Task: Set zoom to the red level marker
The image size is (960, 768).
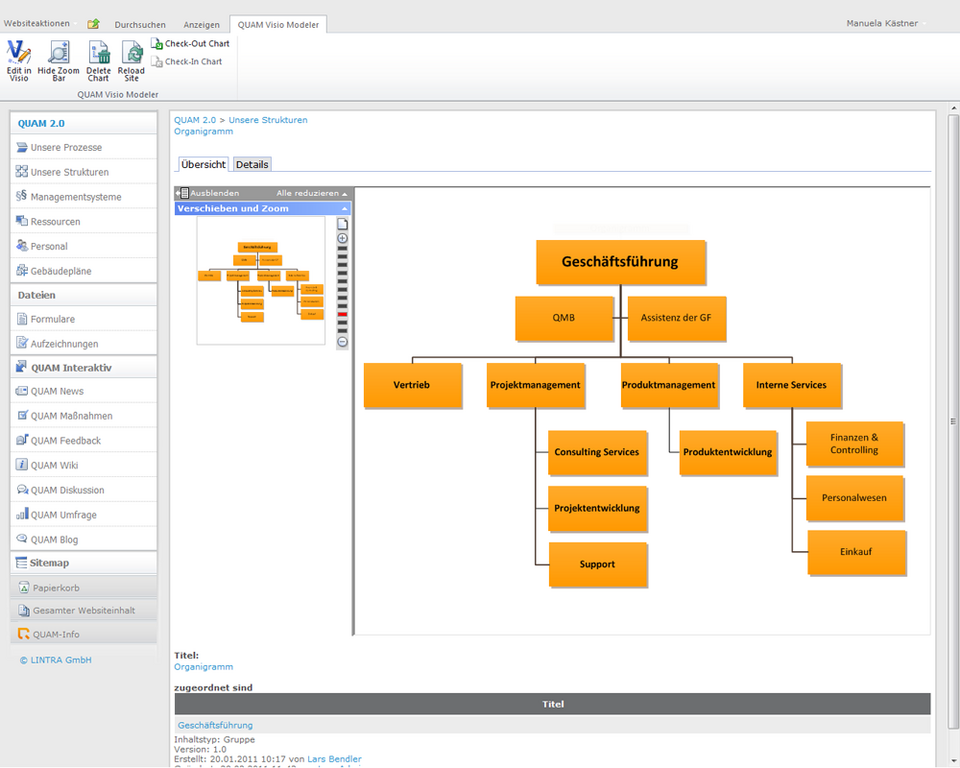Action: pyautogui.click(x=342, y=314)
